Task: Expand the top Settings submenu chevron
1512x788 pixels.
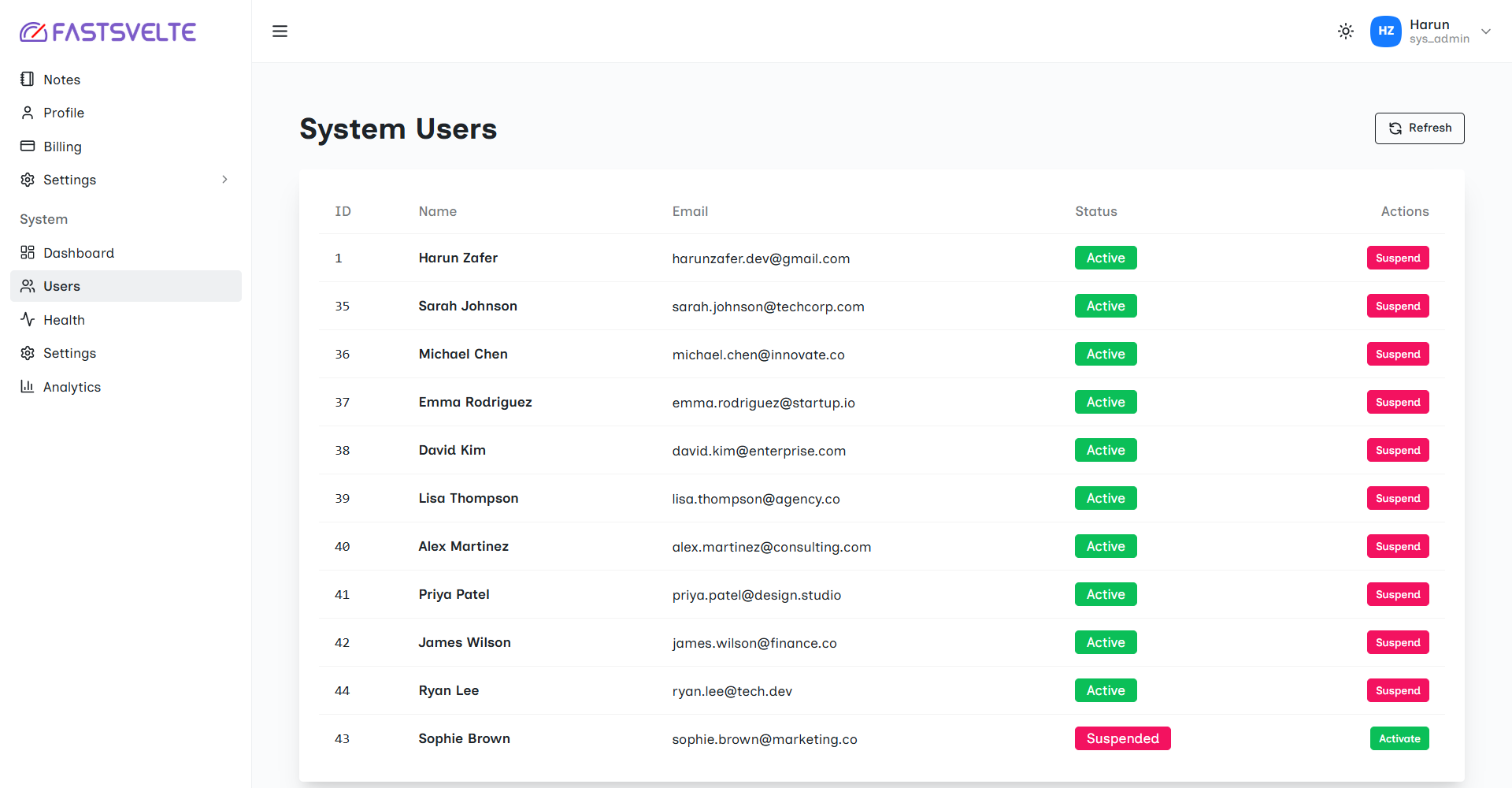Action: [224, 180]
